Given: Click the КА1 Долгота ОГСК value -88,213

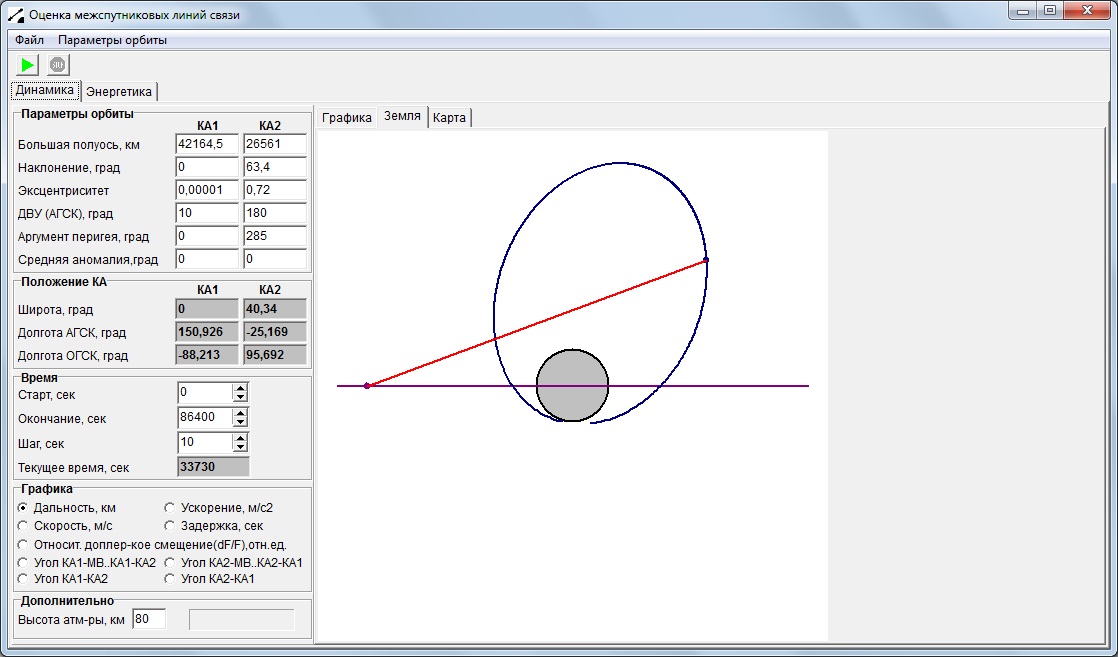Looking at the screenshot, I should 207,355.
